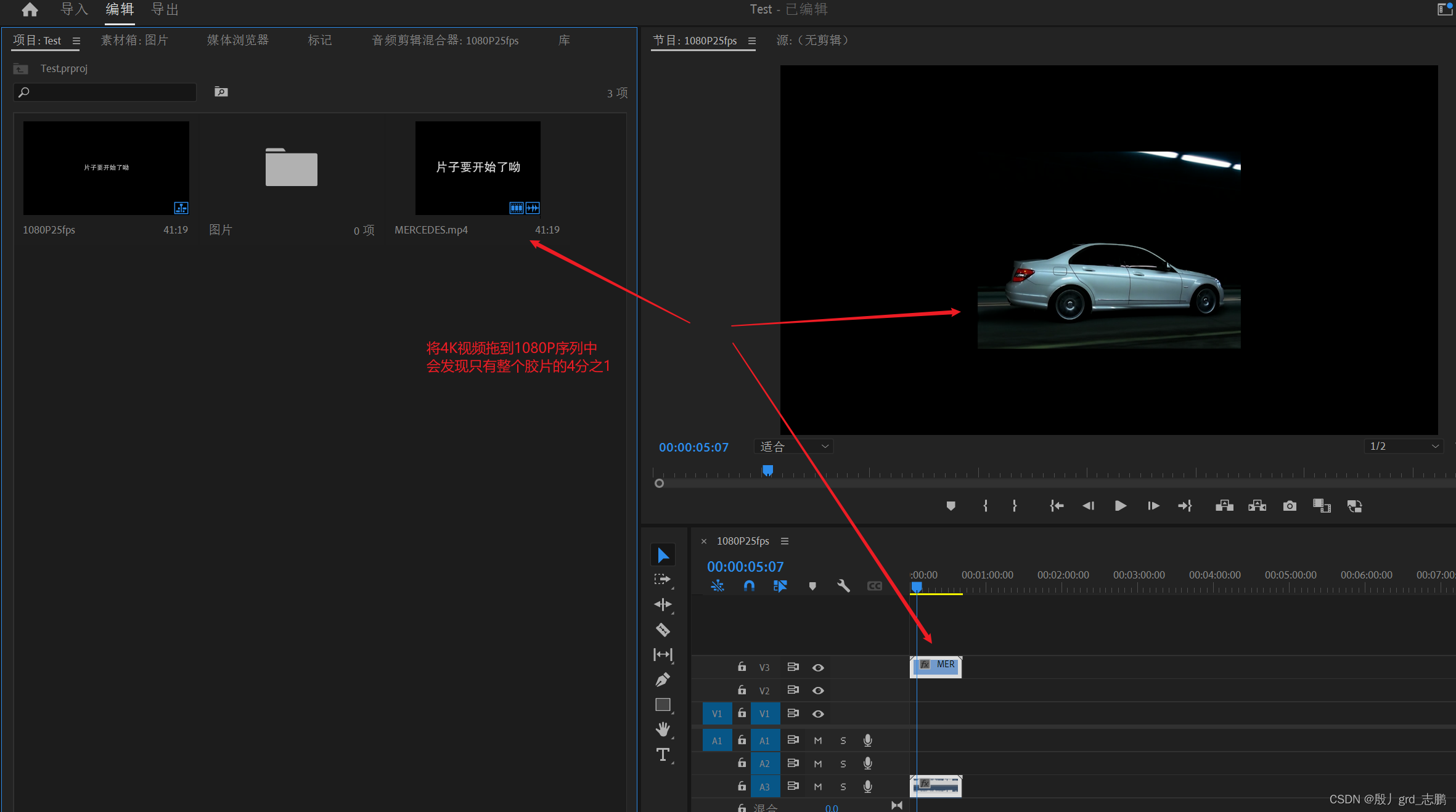Toggle V3 track output eye
1456x812 pixels.
click(x=818, y=667)
